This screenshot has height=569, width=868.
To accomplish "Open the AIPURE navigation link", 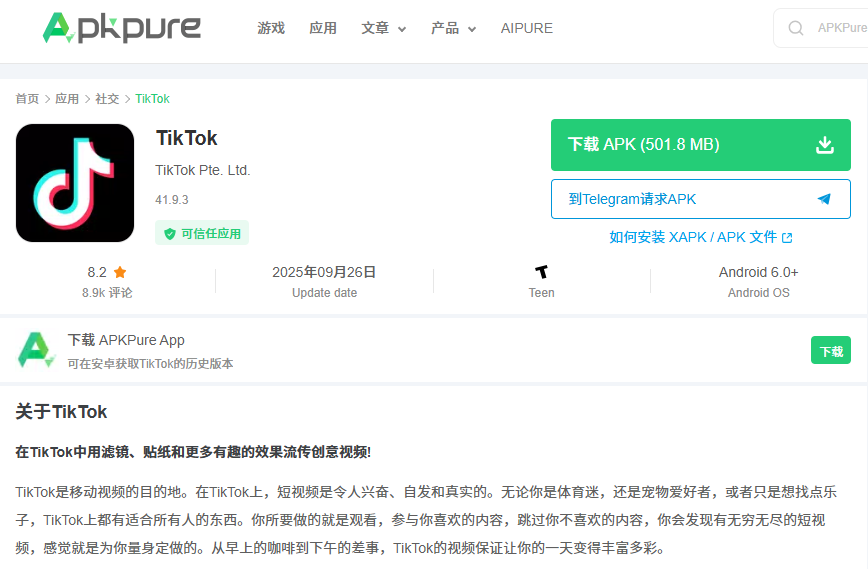I will pos(526,28).
